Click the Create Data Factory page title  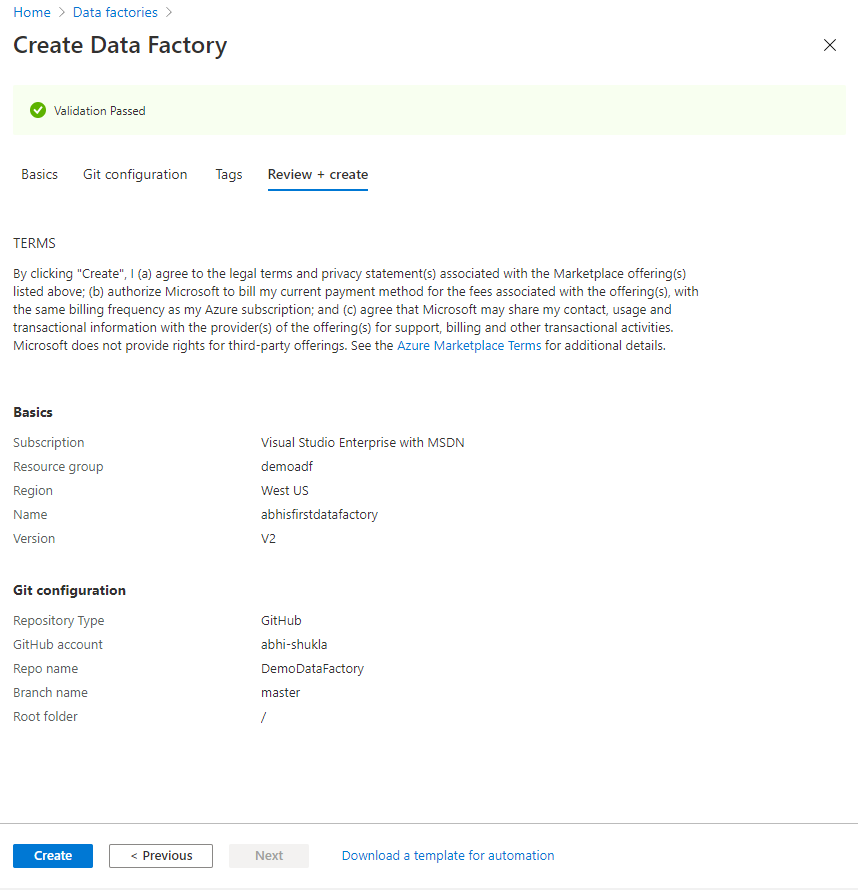(x=120, y=46)
